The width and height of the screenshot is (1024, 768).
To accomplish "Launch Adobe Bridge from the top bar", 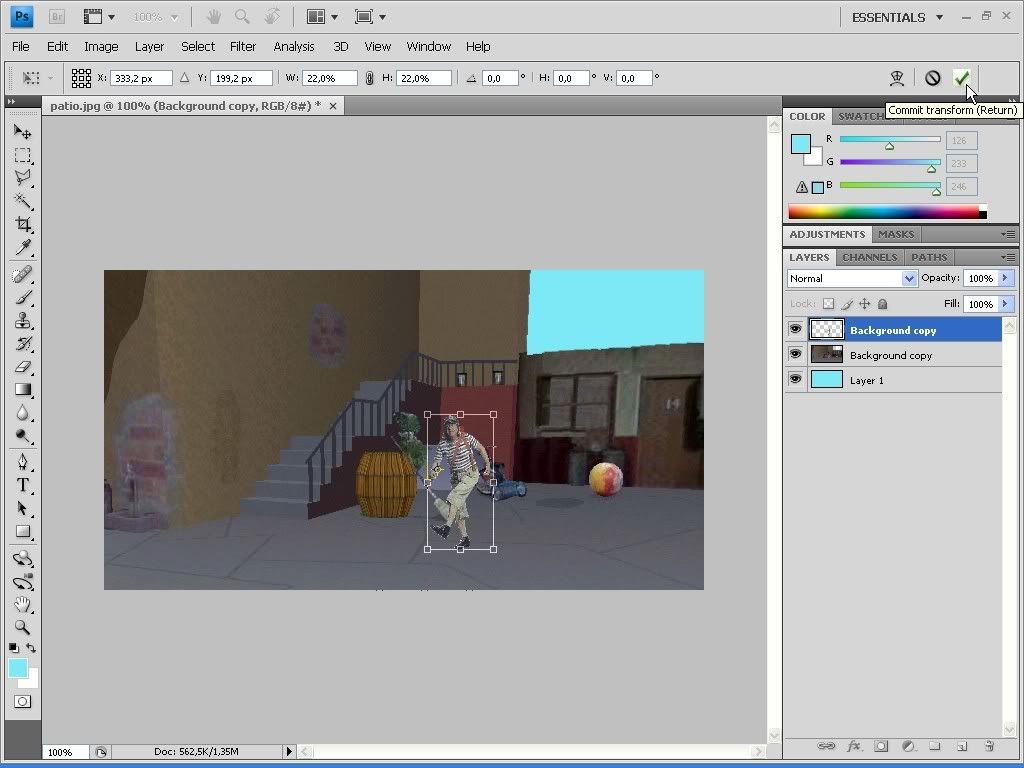I will 57,17.
